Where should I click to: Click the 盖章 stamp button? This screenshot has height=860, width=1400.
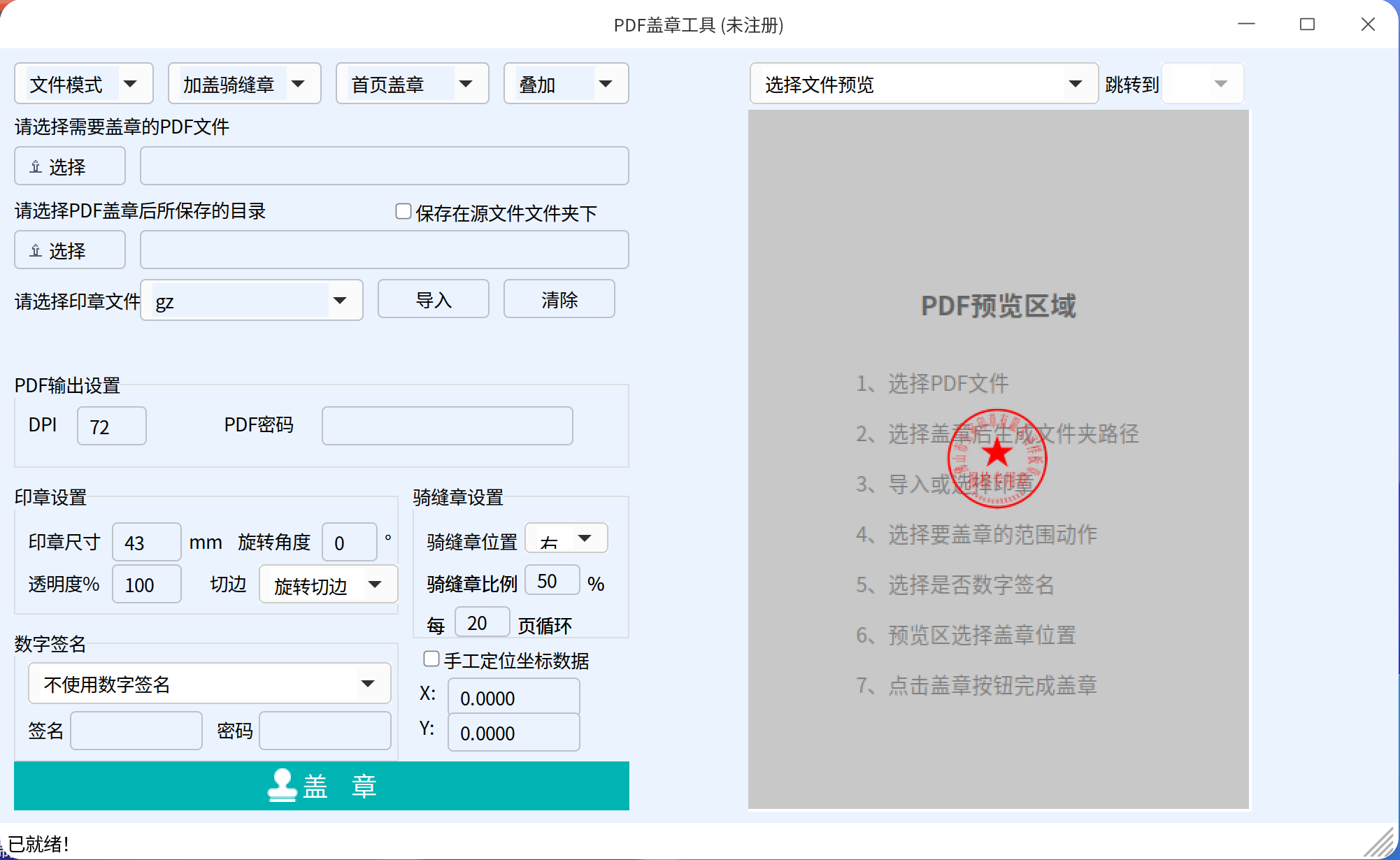pos(322,786)
